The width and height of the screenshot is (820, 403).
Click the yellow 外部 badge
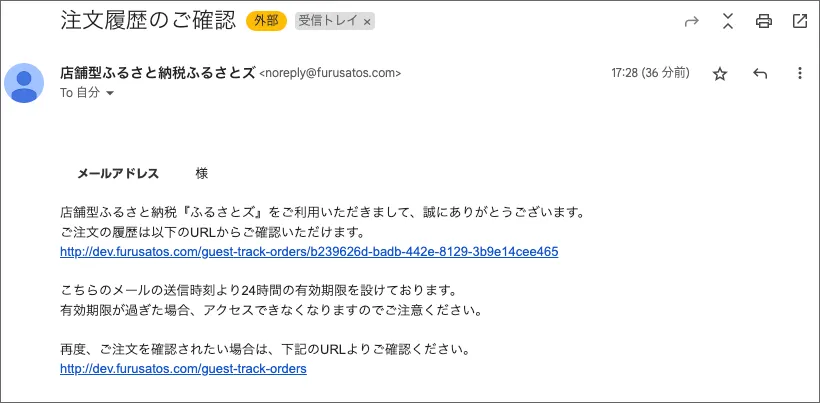[x=266, y=21]
